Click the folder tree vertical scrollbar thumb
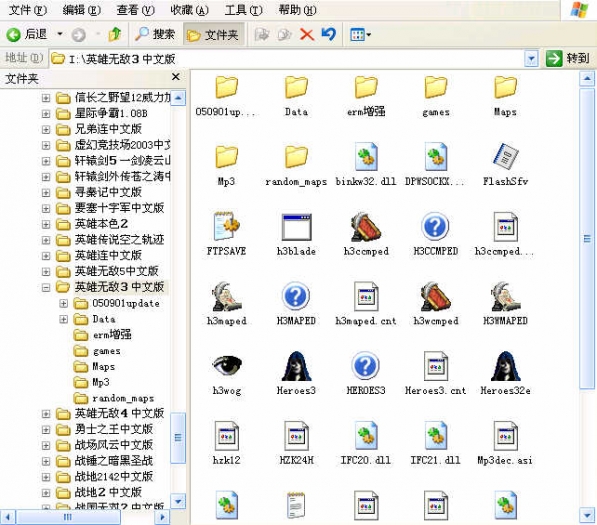Viewport: 597px width, 525px height. click(x=178, y=437)
